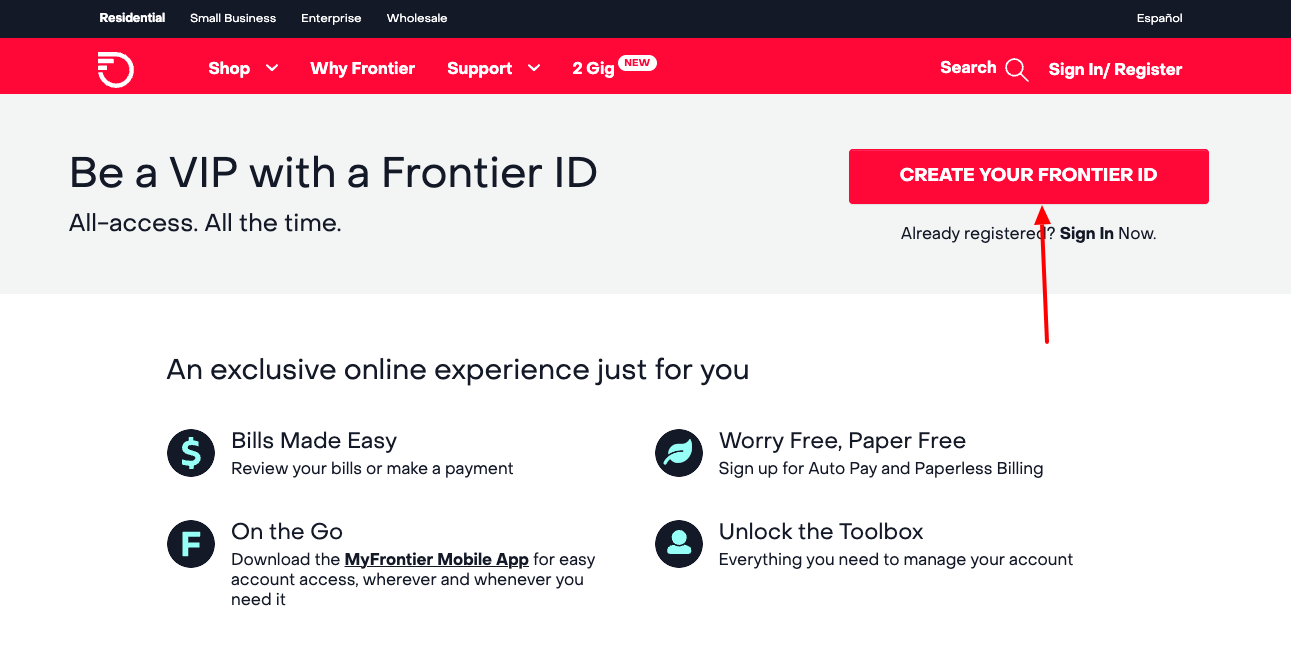Image resolution: width=1291 pixels, height=666 pixels.
Task: Select the Enterprise menu item
Action: (331, 17)
